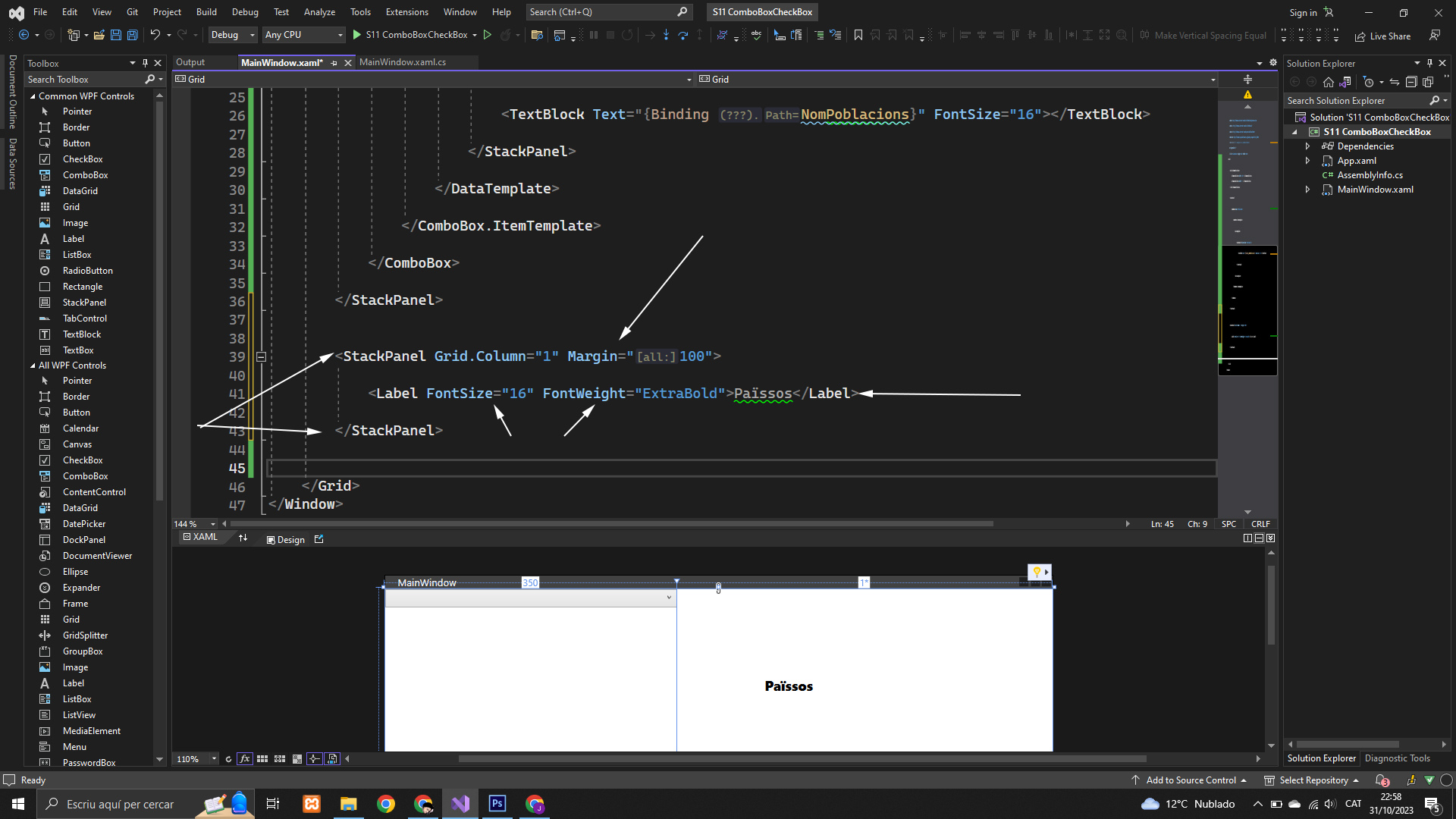Viewport: 1456px width, 819px height.
Task: Toggle snapping to snaplines in designer
Action: pos(314,759)
